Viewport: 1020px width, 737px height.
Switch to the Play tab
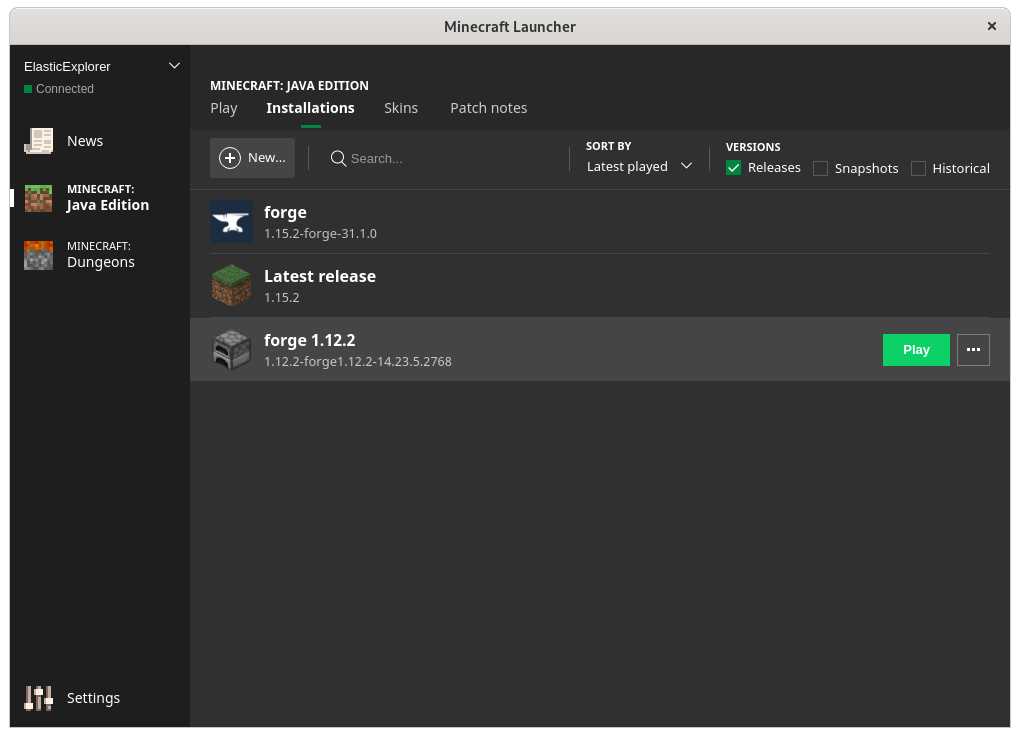point(224,108)
